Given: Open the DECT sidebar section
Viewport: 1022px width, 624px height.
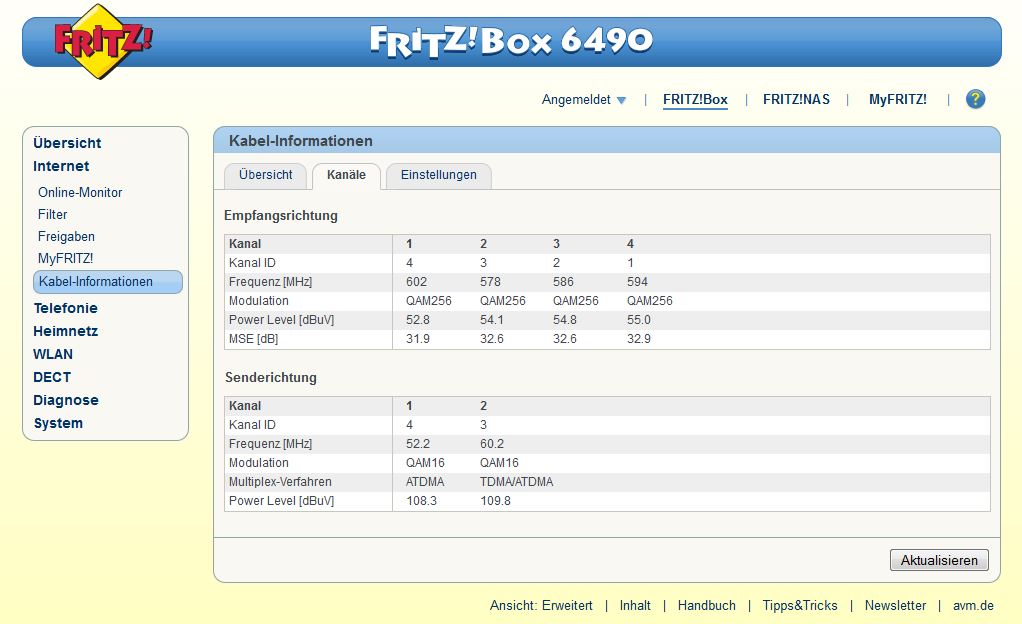Looking at the screenshot, I should tap(52, 377).
